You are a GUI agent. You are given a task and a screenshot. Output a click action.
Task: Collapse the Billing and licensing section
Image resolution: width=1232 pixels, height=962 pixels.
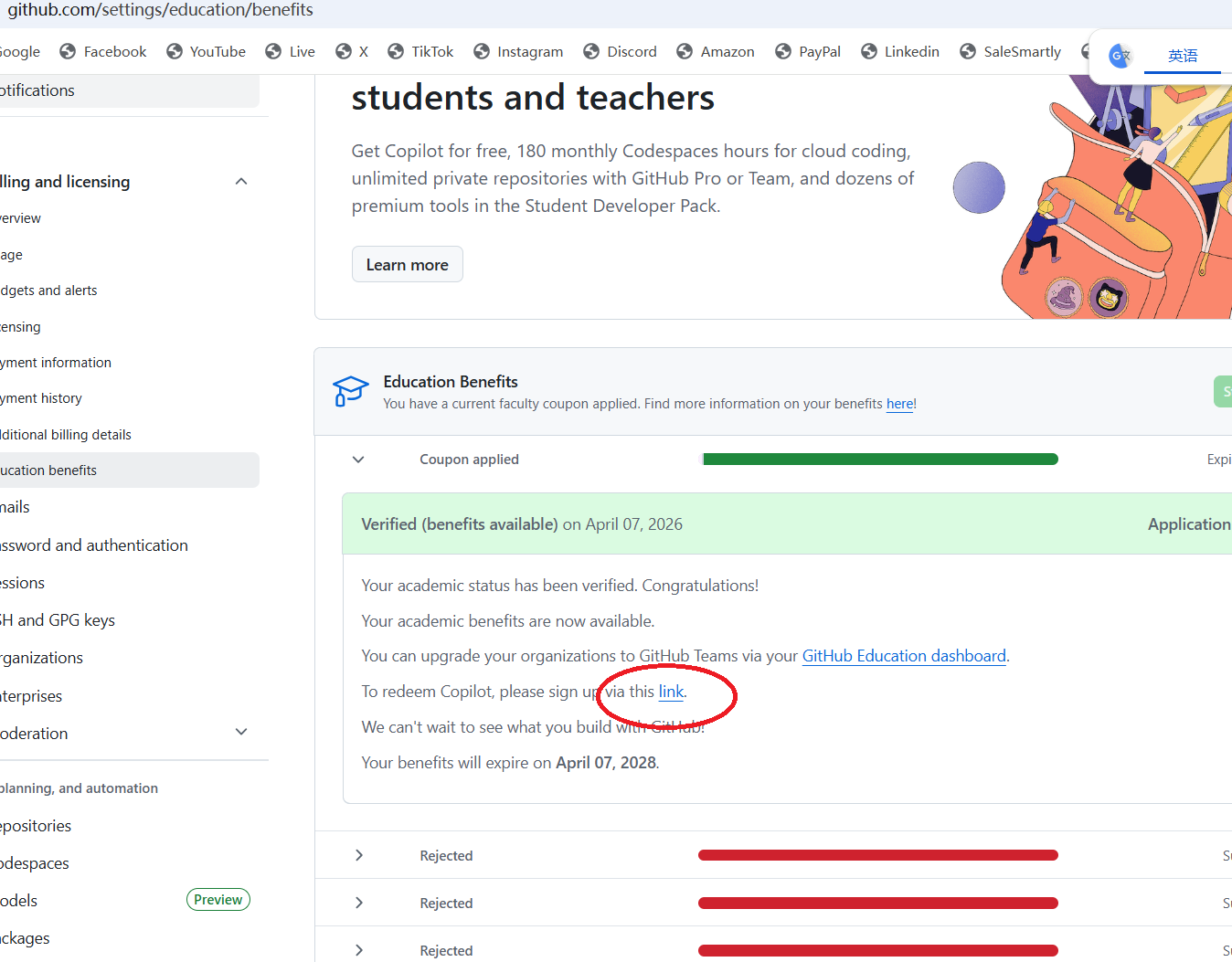pyautogui.click(x=241, y=182)
